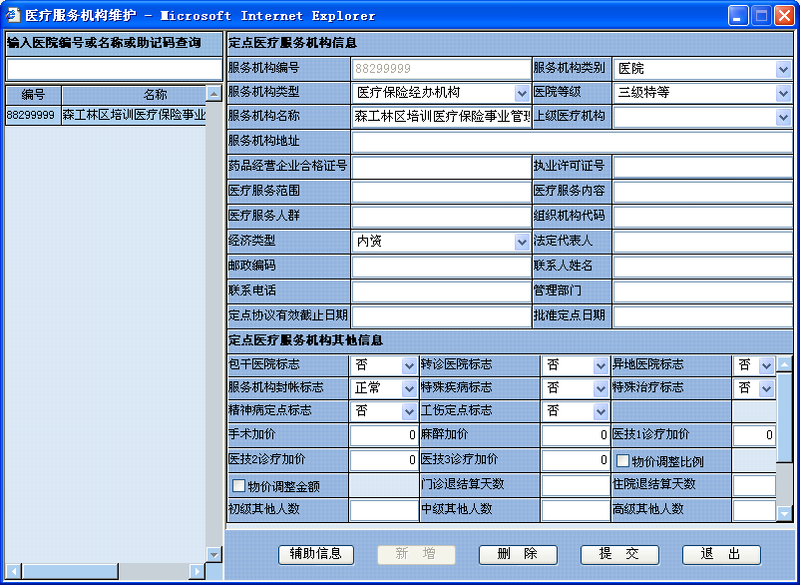Open the 服务机构封帐标志 dropdown
Image resolution: width=800 pixels, height=585 pixels.
pos(409,388)
